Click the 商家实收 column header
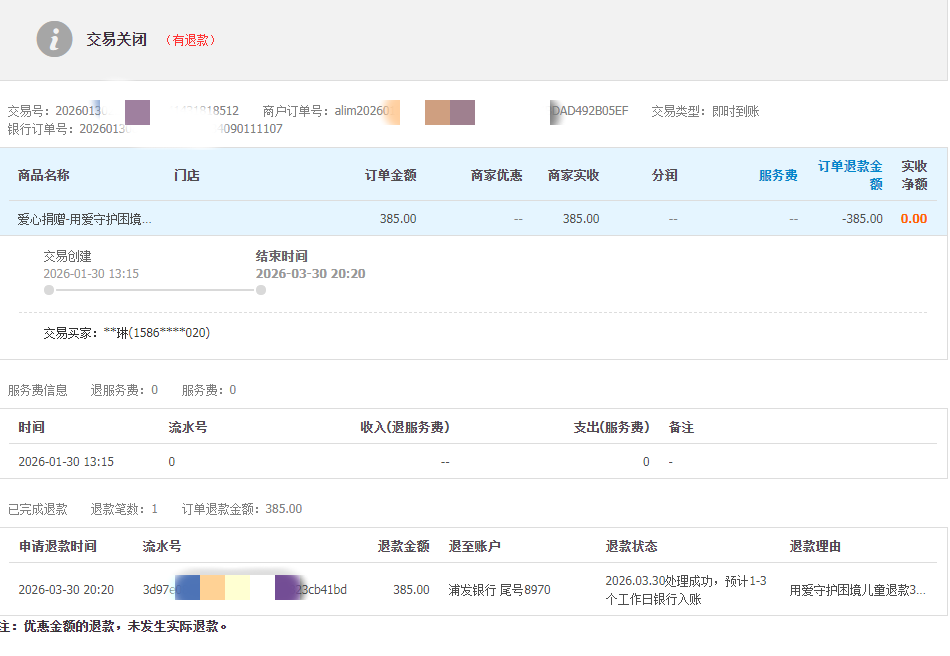 [574, 175]
